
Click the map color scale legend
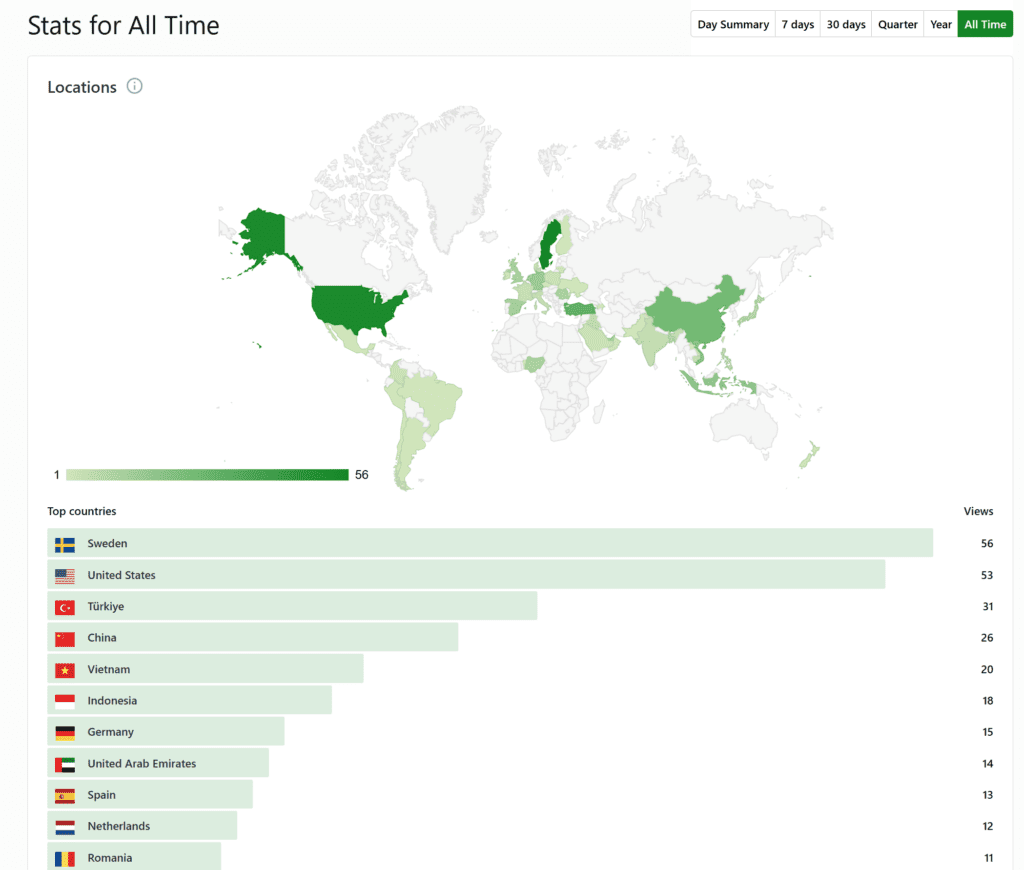pos(207,475)
